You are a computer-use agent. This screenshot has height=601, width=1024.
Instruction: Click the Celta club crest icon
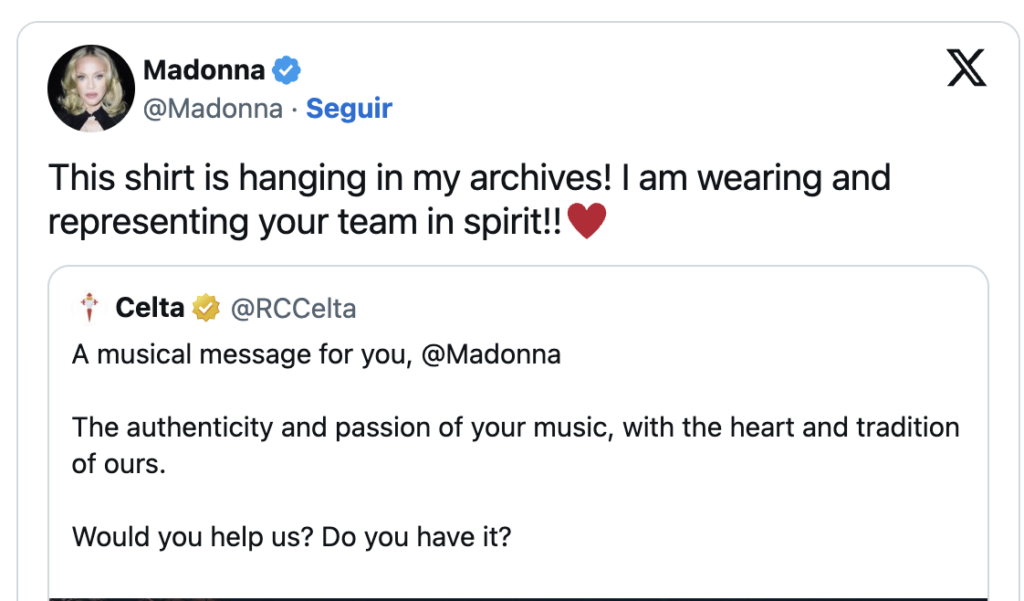pyautogui.click(x=91, y=309)
